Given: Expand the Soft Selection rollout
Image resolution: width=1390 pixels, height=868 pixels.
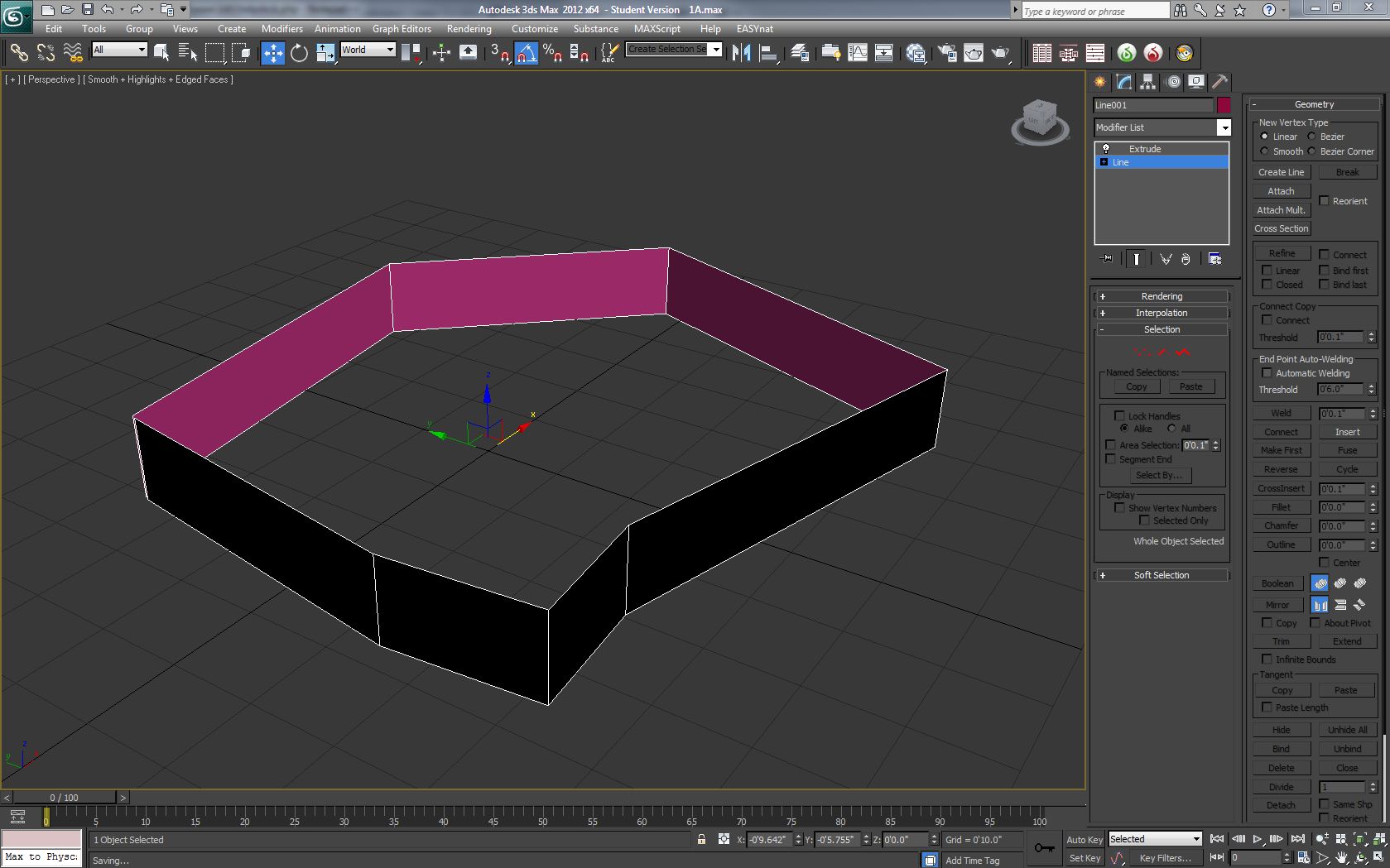Looking at the screenshot, I should pos(1161,575).
